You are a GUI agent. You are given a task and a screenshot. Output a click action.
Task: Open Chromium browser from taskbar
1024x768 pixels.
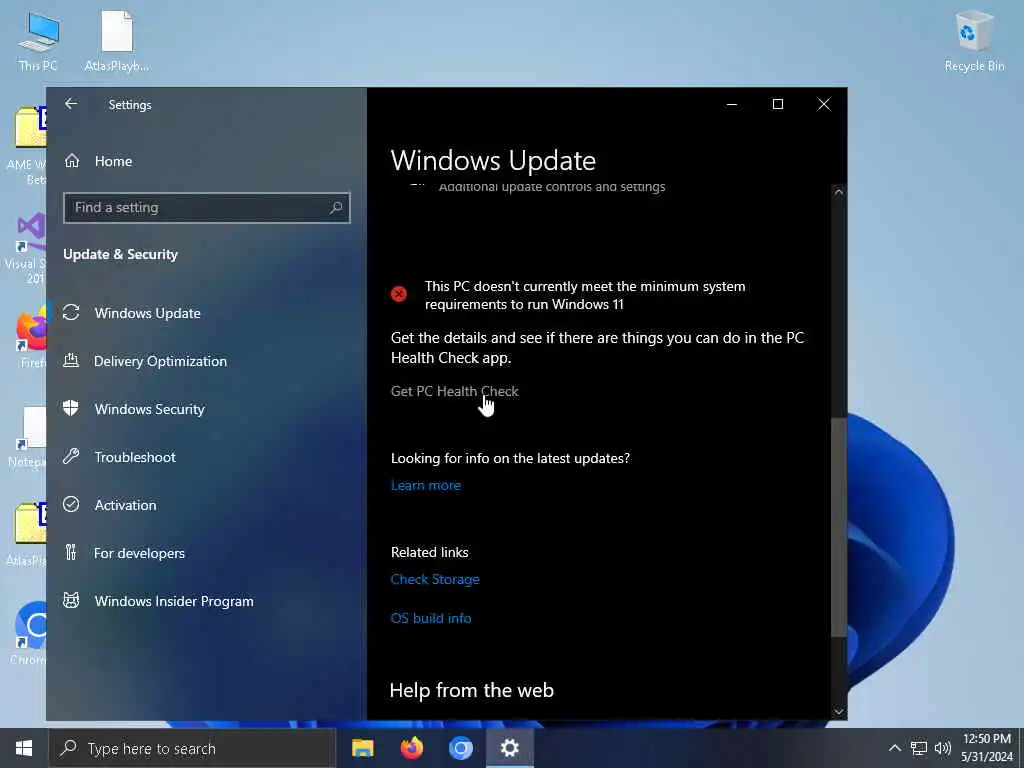tap(460, 748)
